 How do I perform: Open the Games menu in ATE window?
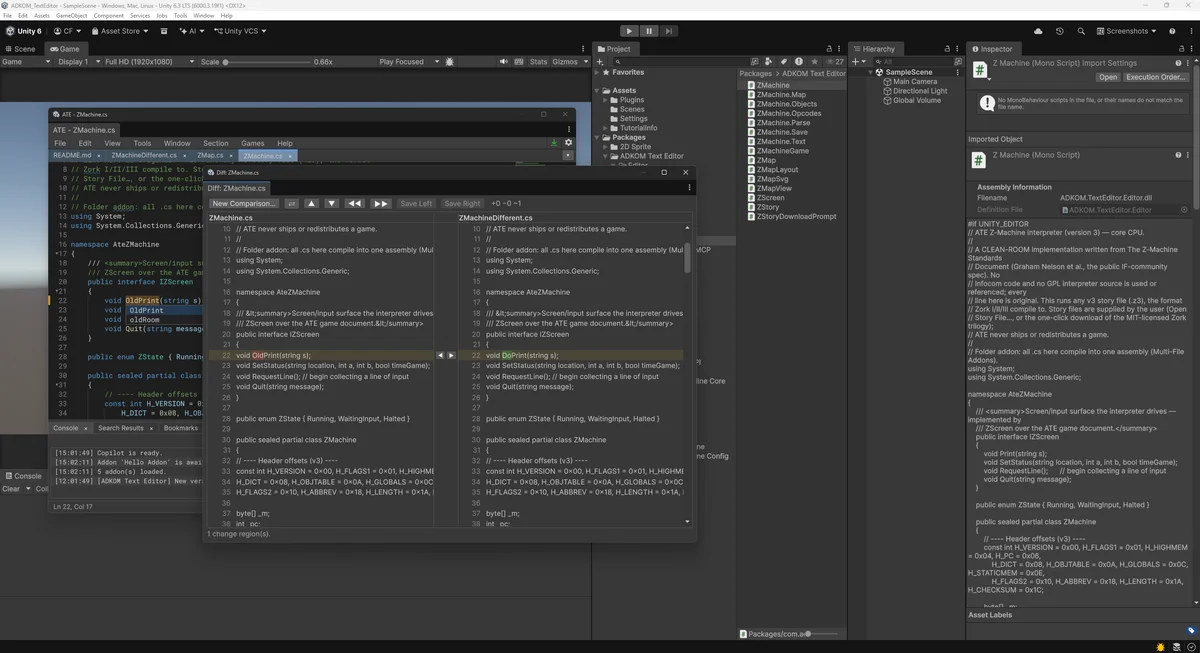253,143
